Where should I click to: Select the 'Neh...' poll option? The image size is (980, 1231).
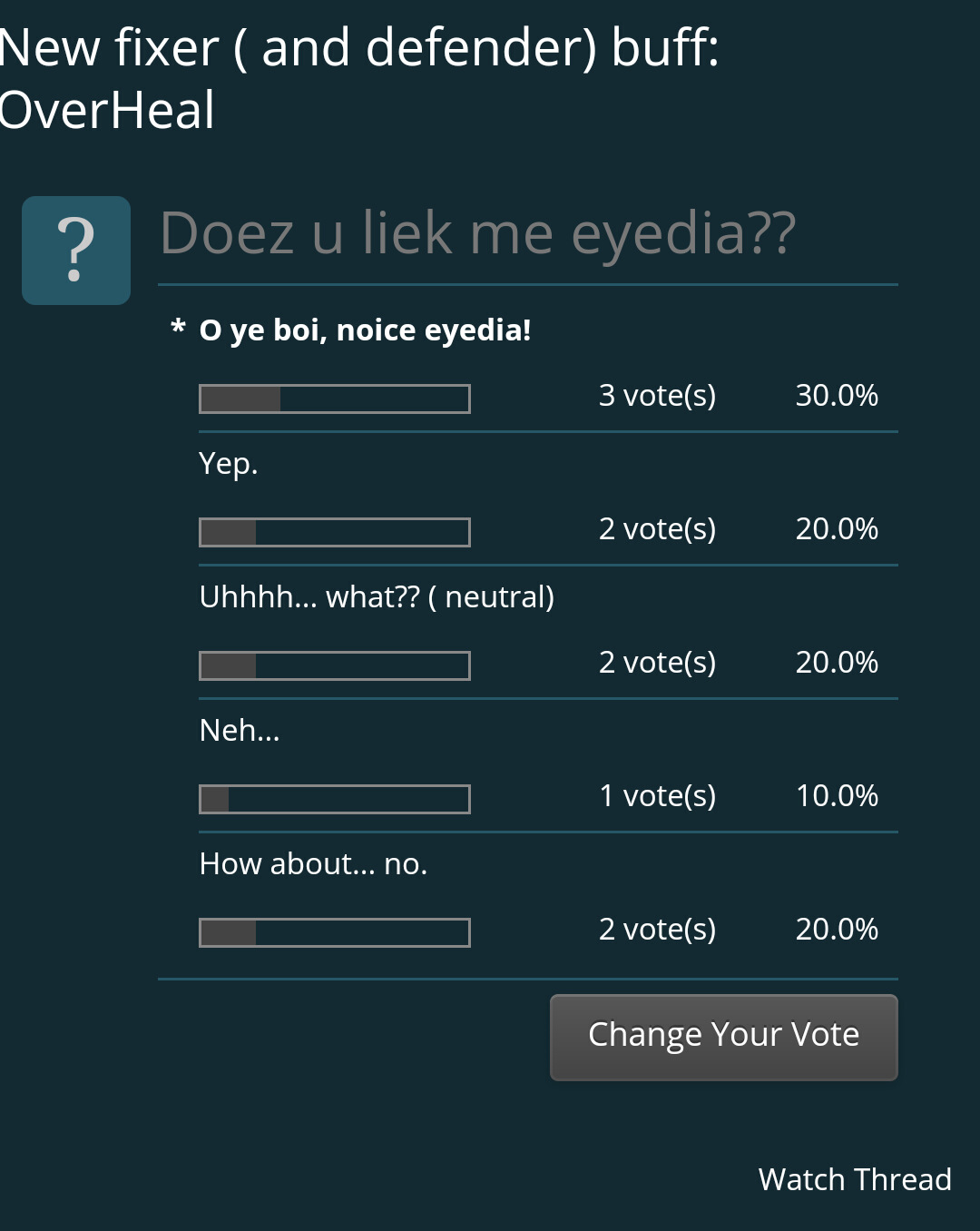click(x=240, y=731)
